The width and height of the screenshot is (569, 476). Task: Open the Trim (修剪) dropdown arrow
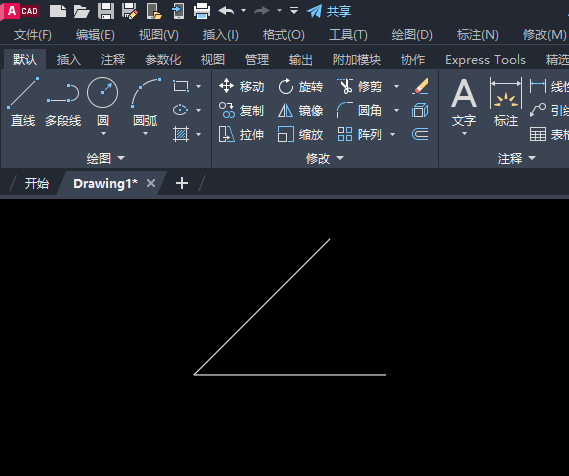click(x=397, y=86)
